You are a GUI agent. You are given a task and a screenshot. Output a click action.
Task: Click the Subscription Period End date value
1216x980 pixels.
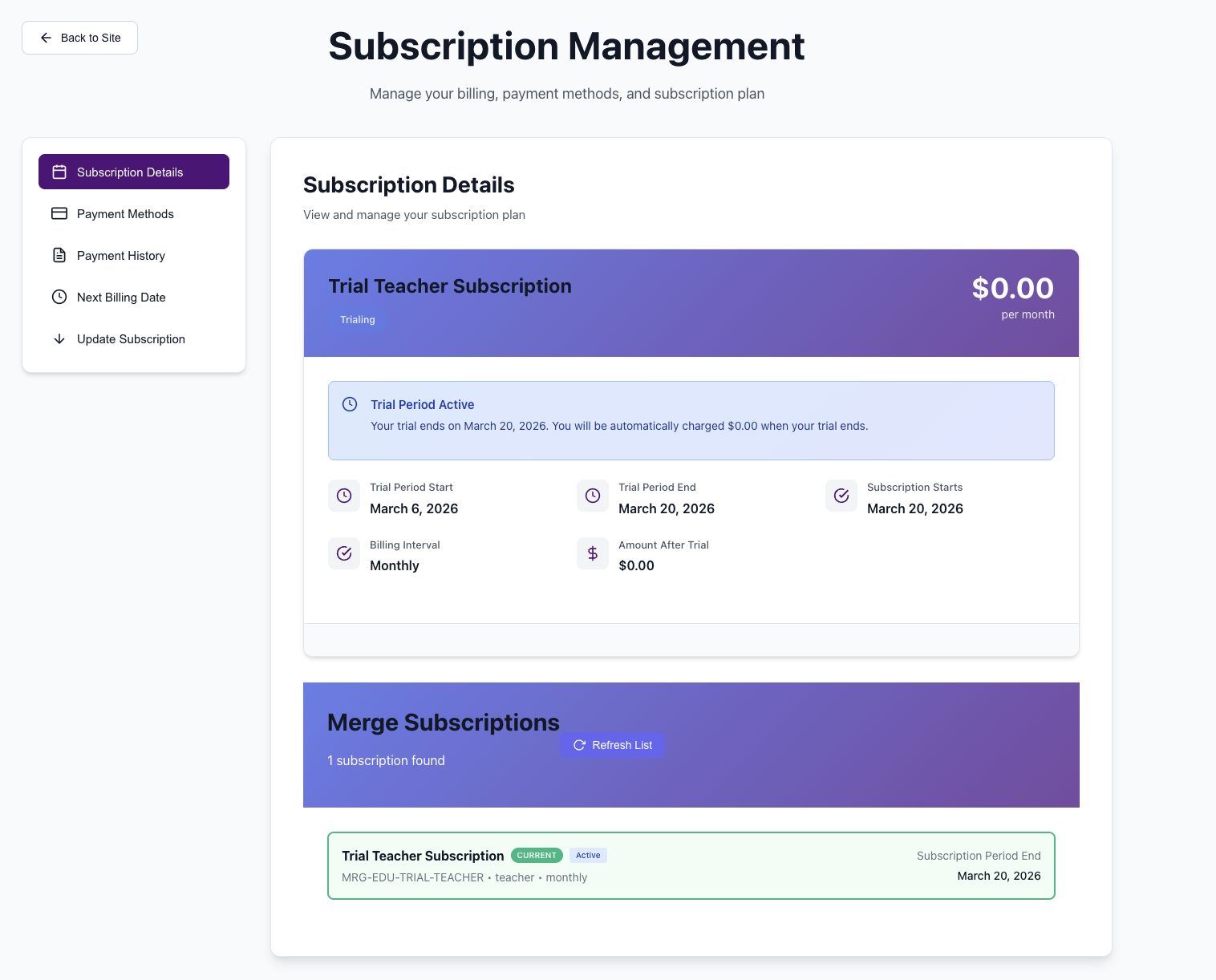coord(999,876)
